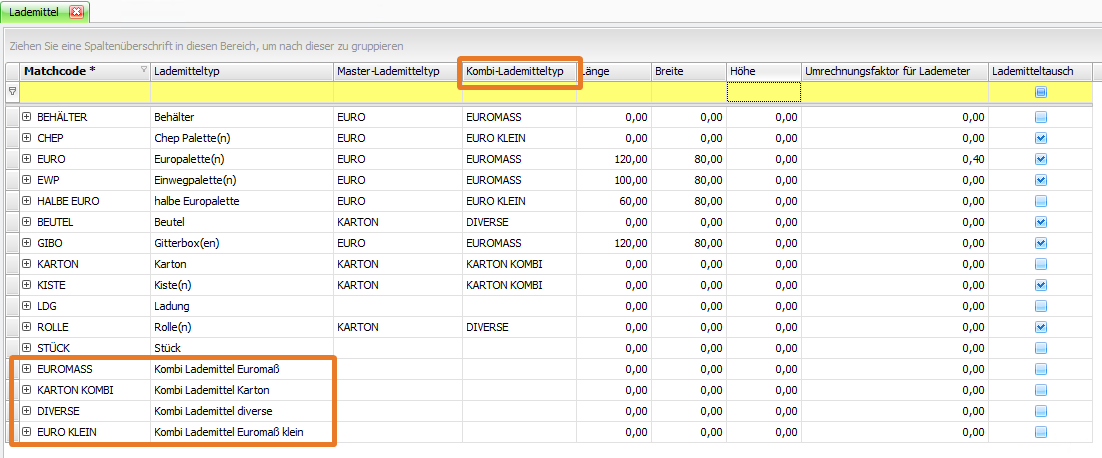Expand the KARTON KOMBI row
This screenshot has height=458, width=1102.
[27, 390]
